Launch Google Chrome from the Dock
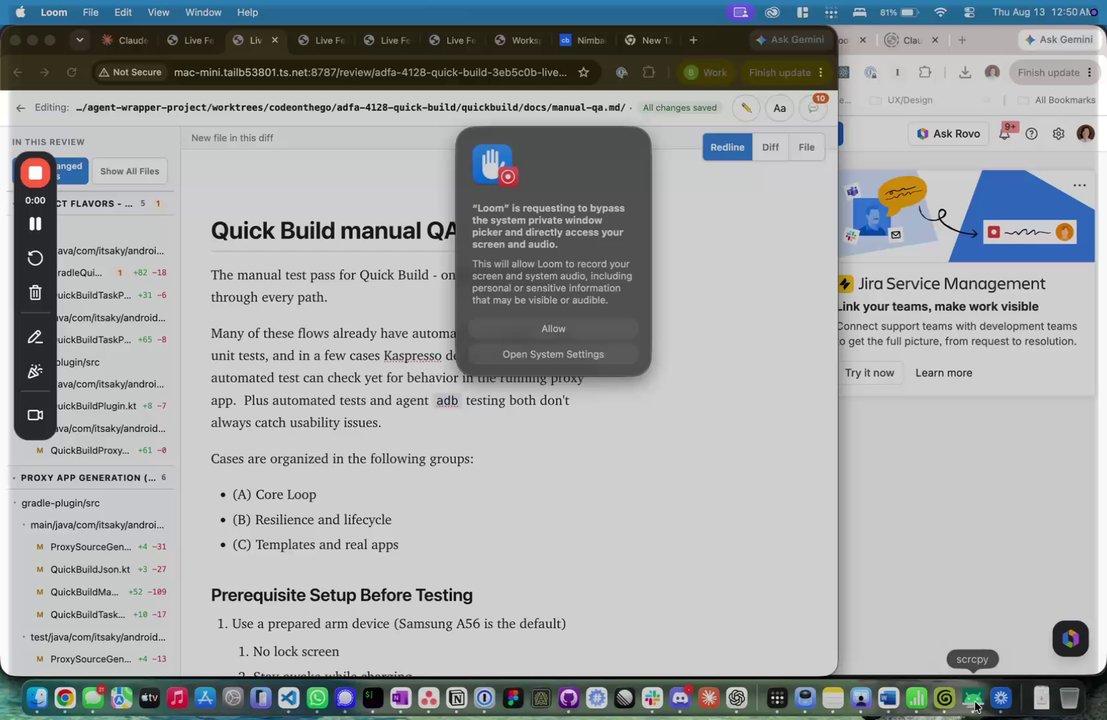The height and width of the screenshot is (720, 1107). (x=65, y=698)
